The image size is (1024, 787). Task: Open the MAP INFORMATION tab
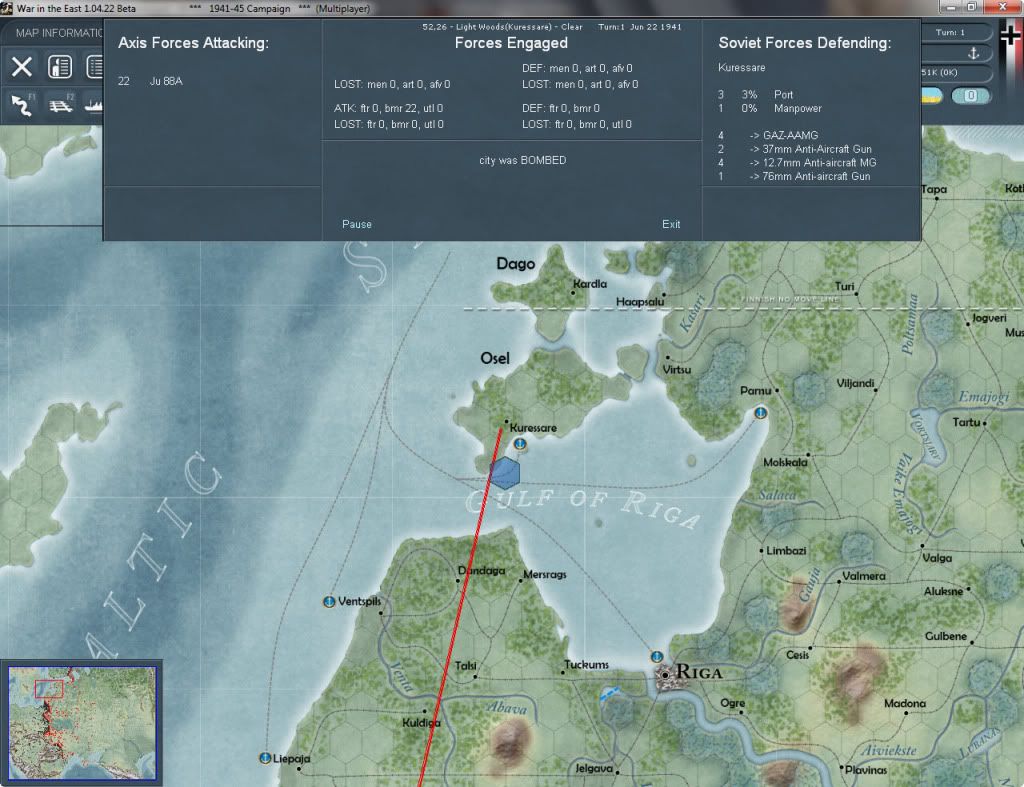(59, 33)
